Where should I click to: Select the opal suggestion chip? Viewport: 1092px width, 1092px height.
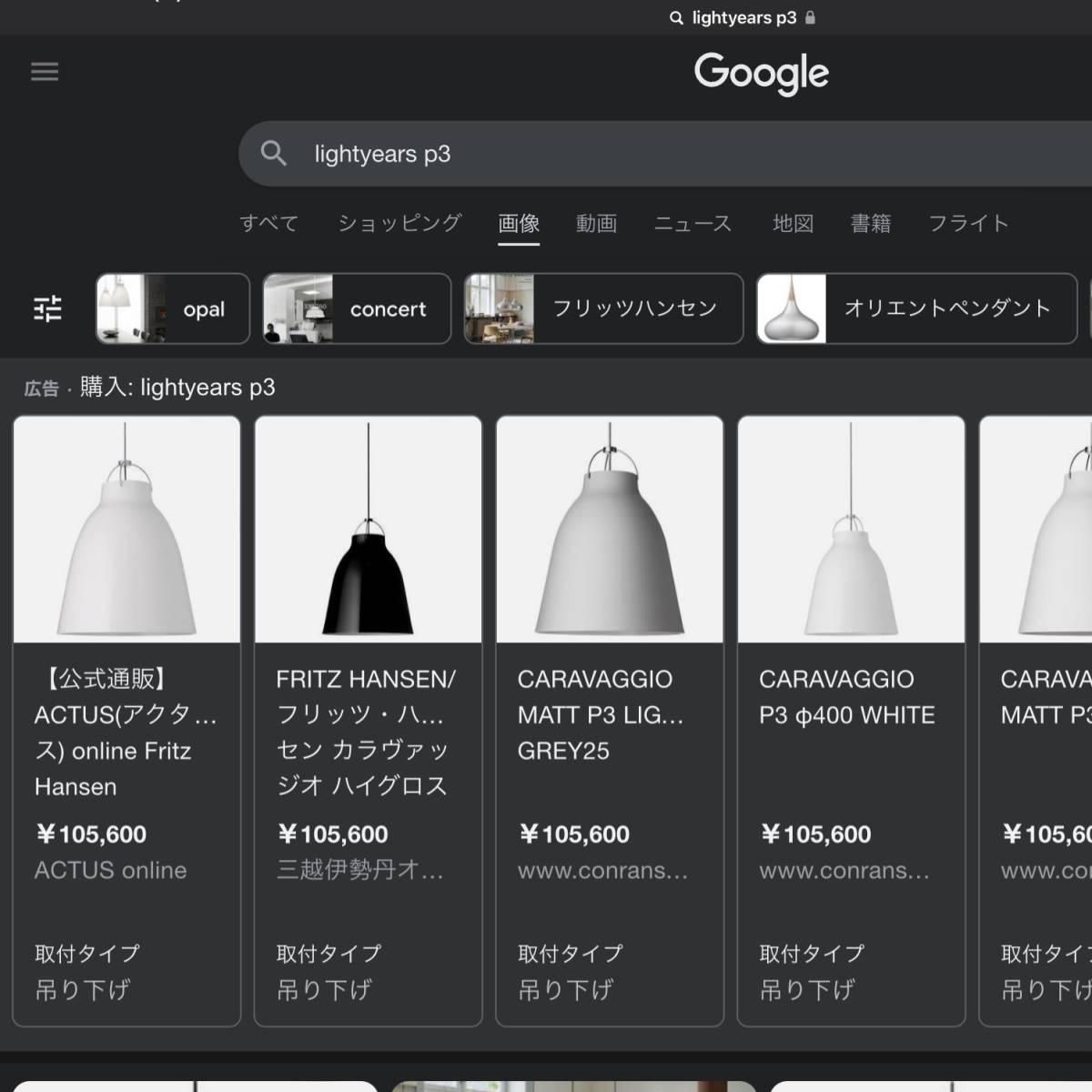click(x=173, y=308)
